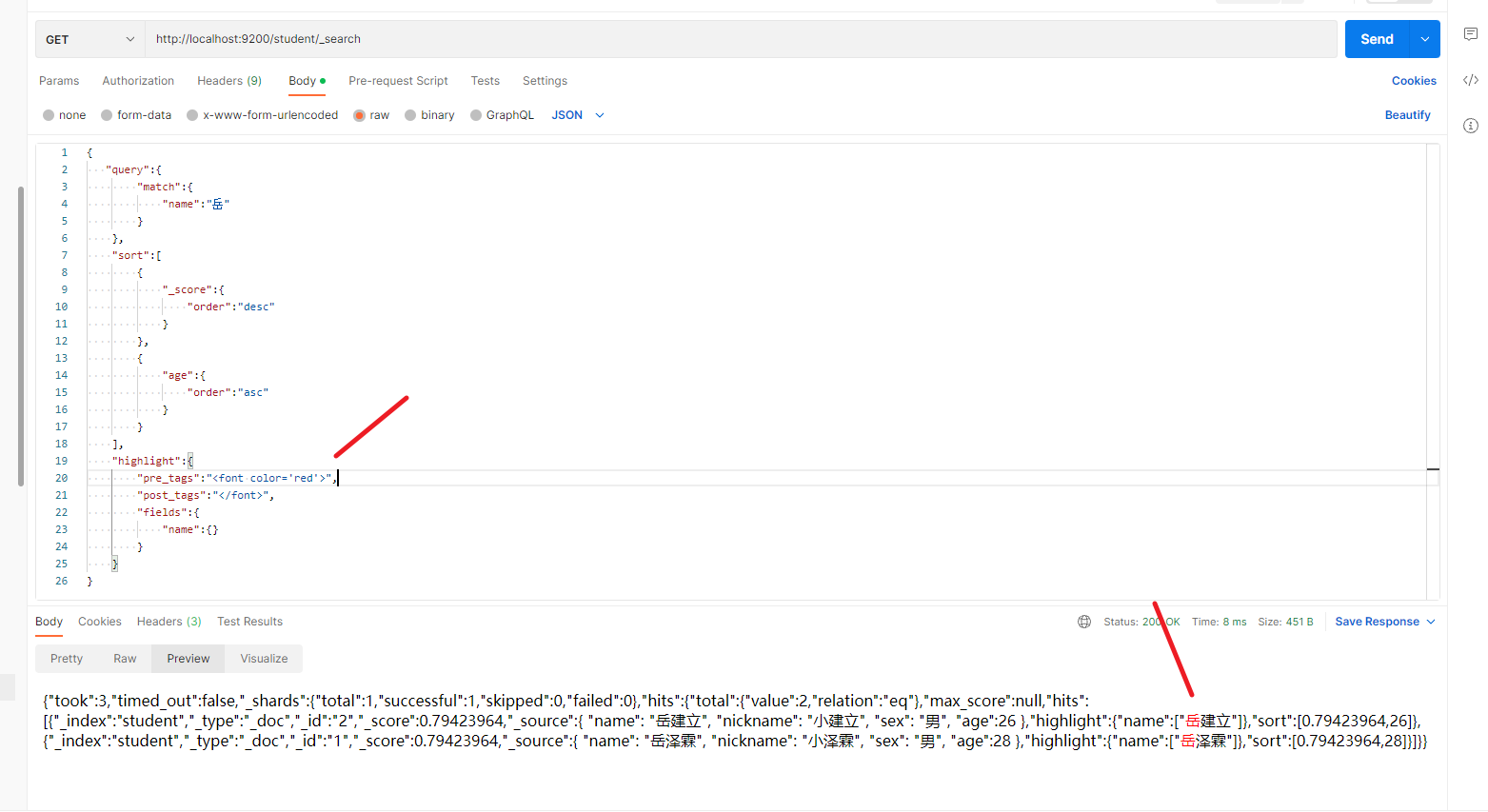The width and height of the screenshot is (1488, 812).
Task: Open the Cookies link
Action: coord(1414,81)
